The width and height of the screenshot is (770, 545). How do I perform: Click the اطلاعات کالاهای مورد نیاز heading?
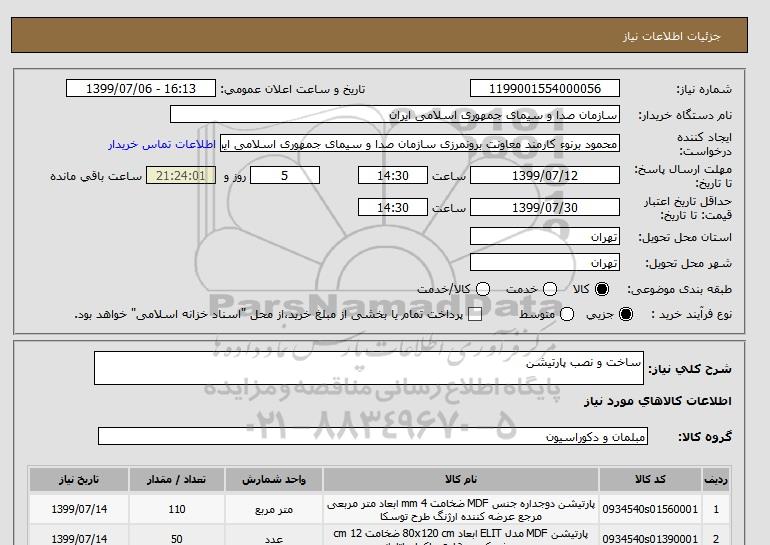click(658, 401)
